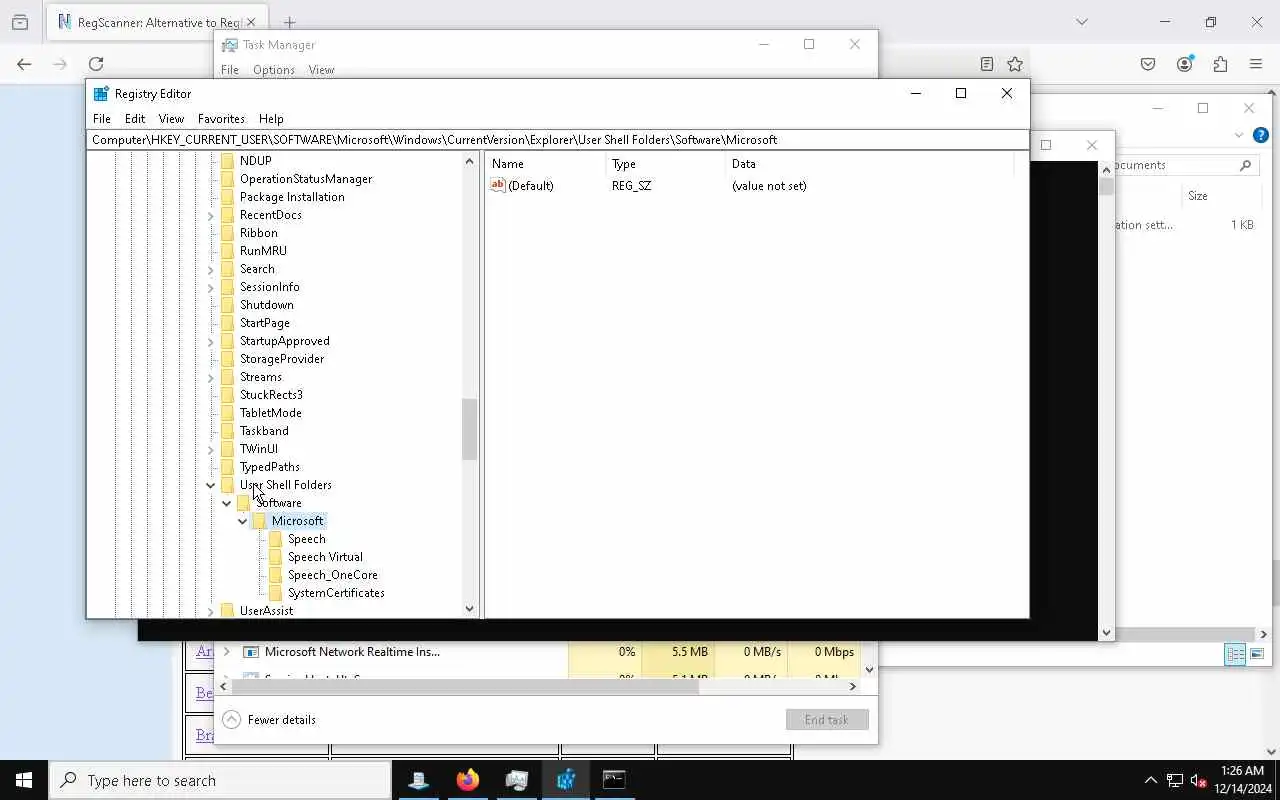The height and width of the screenshot is (800, 1280).
Task: Select the SystemCertificates key name
Action: pos(336,593)
